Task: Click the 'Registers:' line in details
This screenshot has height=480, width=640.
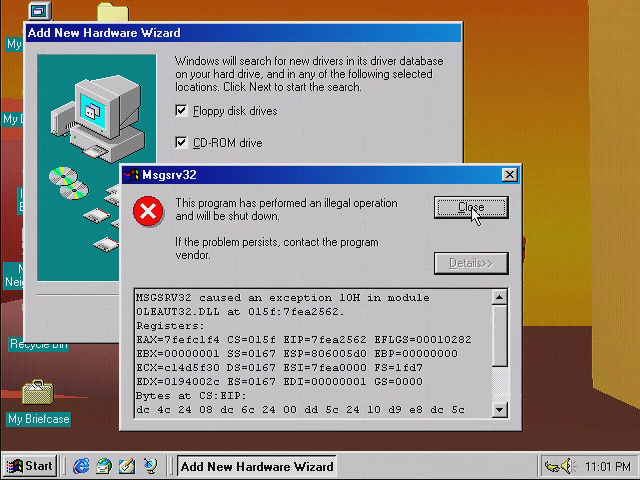Action: tap(170, 326)
